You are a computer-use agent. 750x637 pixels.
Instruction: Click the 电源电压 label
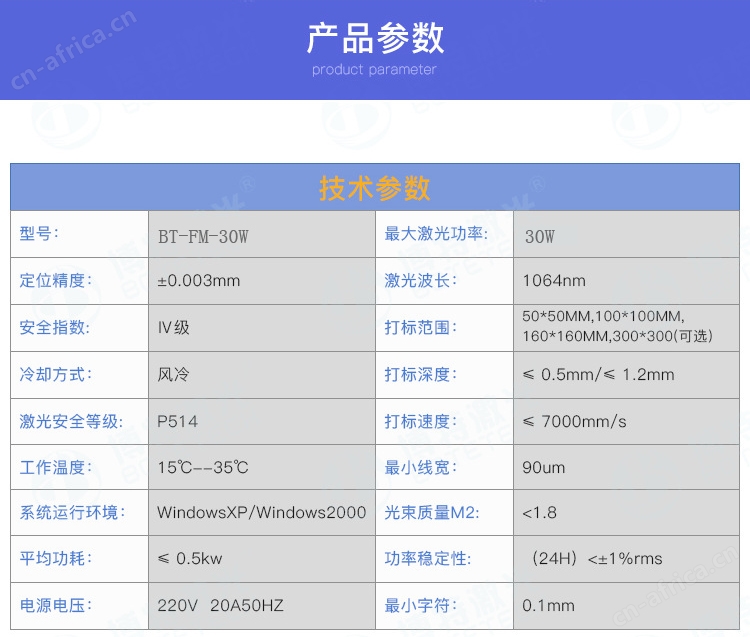pos(55,605)
